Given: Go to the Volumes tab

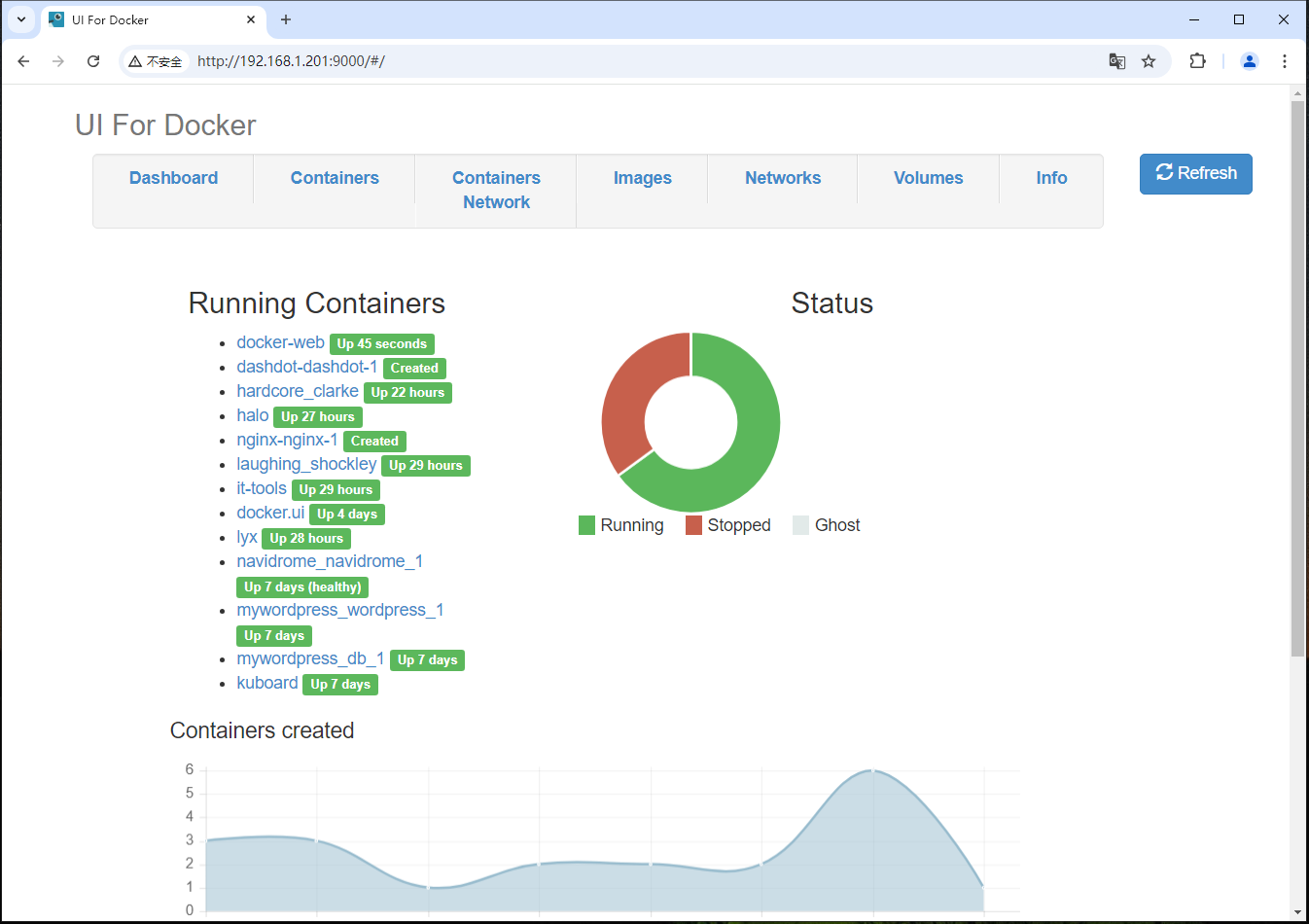Looking at the screenshot, I should point(929,178).
